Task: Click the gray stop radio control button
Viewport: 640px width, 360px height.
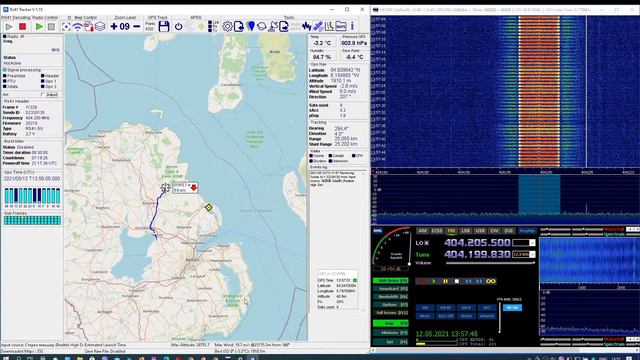Action: (51, 27)
